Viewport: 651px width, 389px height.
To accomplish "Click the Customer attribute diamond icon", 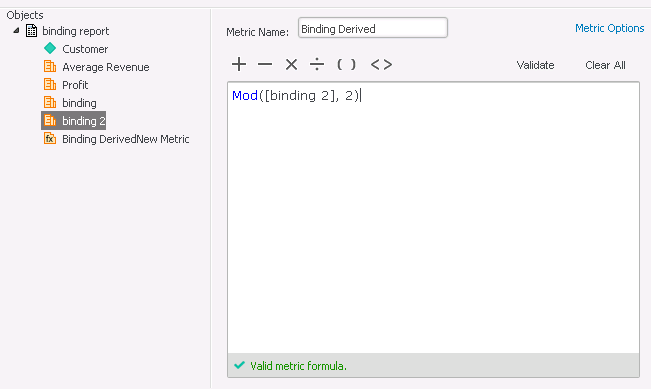I will (50, 49).
